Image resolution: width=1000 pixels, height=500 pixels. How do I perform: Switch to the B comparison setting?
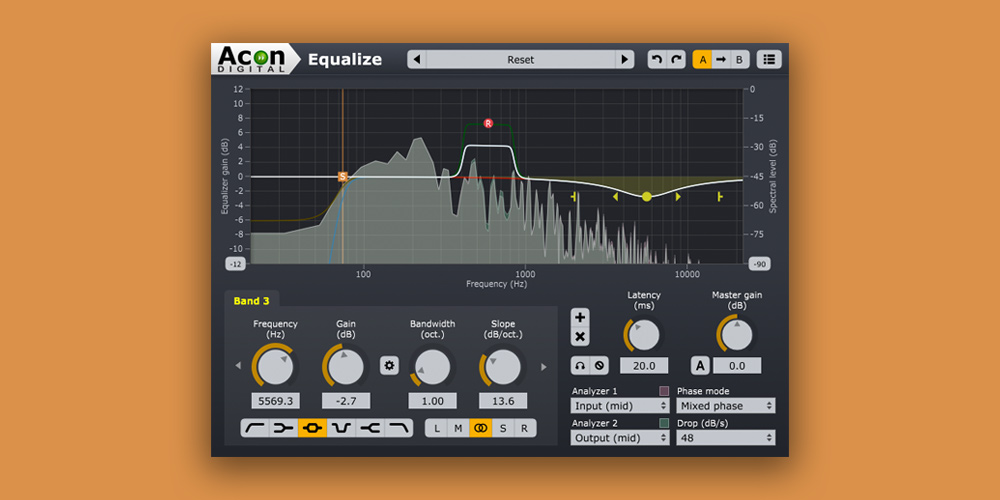739,59
